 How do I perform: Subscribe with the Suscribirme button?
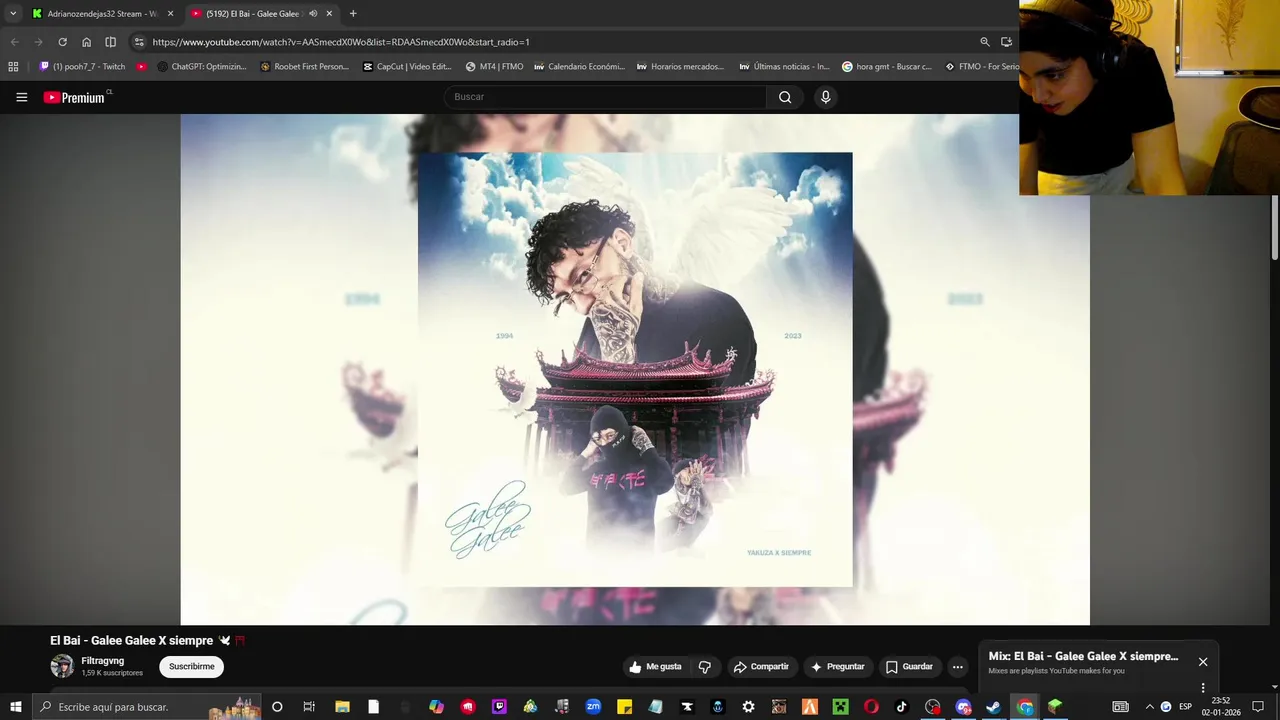191,667
